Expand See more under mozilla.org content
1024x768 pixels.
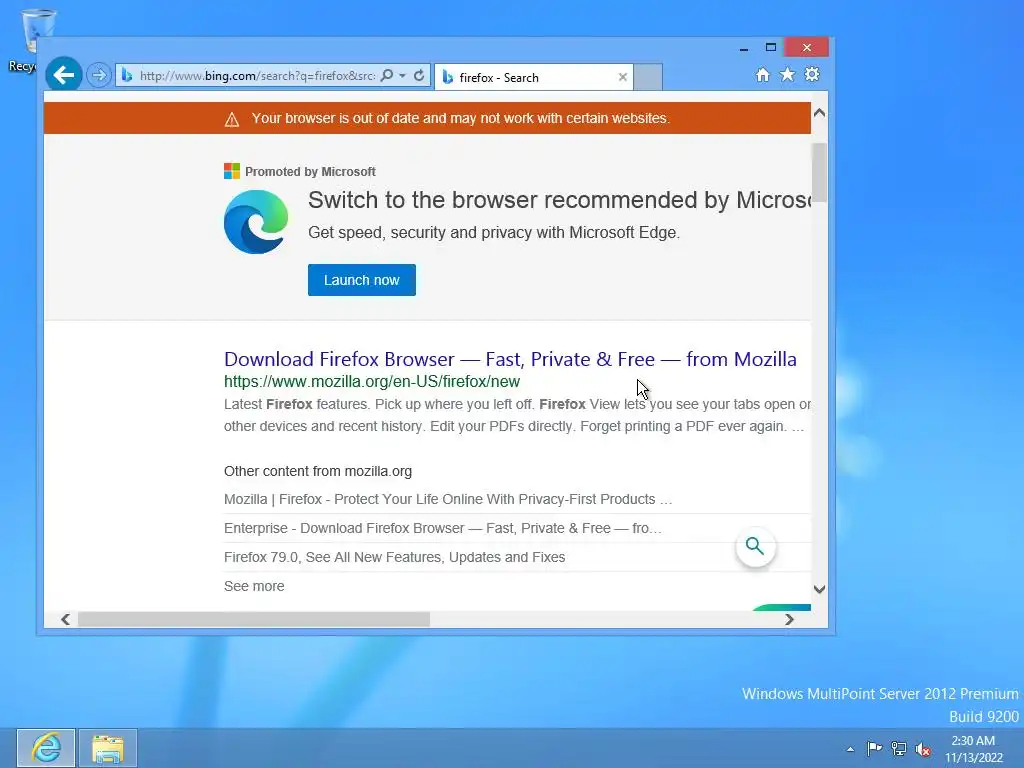point(254,586)
